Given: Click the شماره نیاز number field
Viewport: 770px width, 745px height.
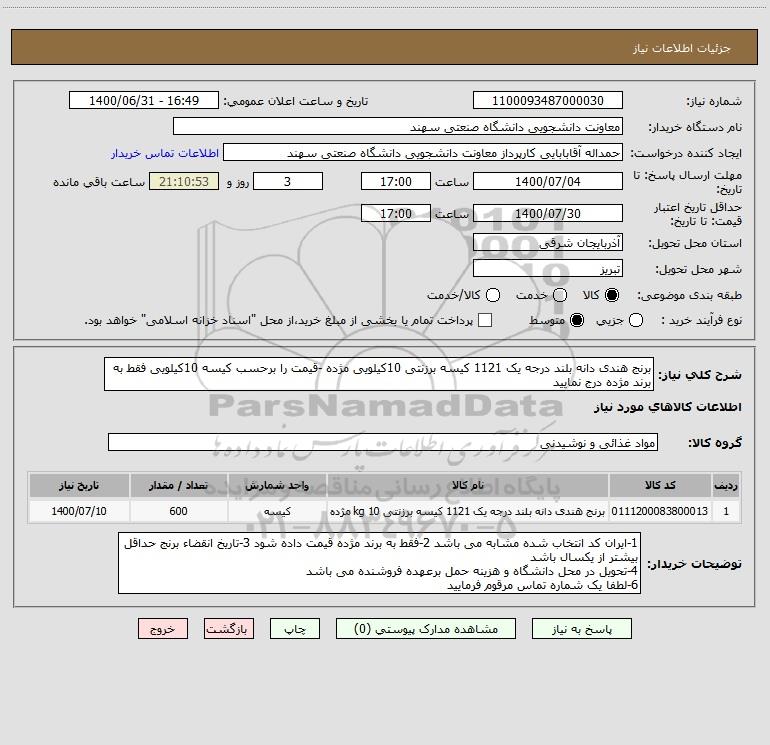Looking at the screenshot, I should tap(548, 101).
